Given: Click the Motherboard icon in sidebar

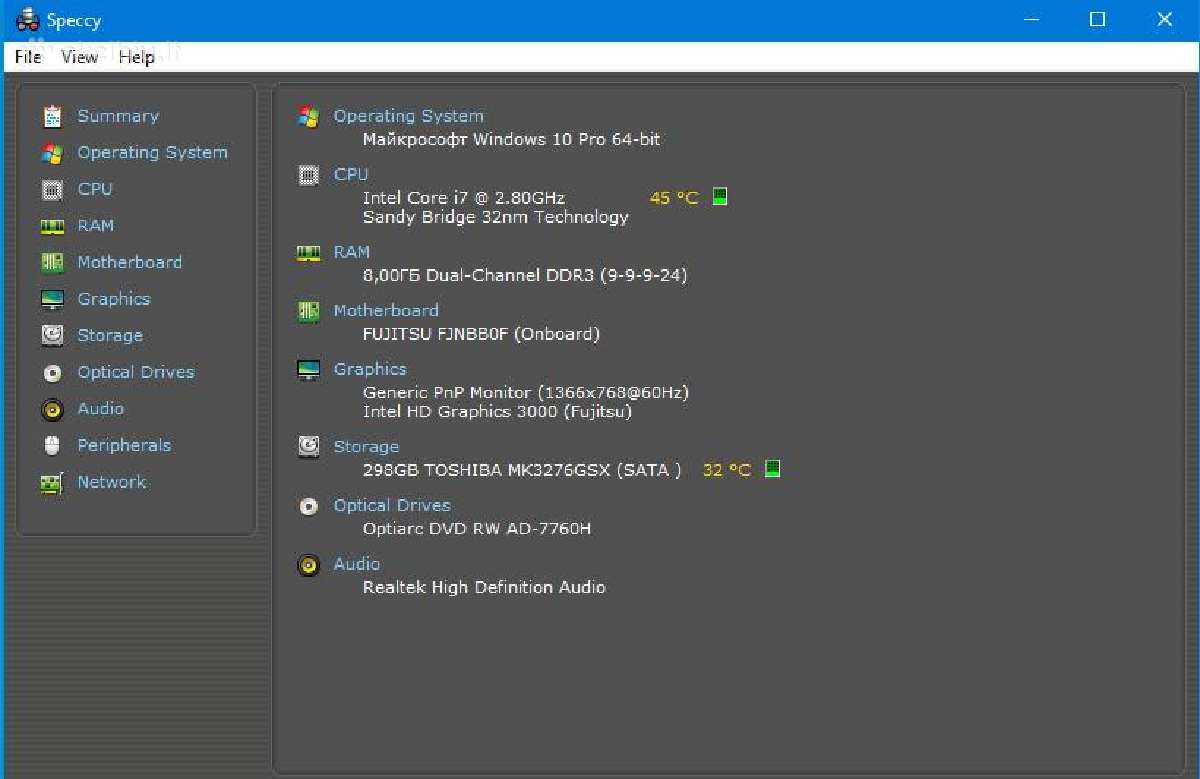Looking at the screenshot, I should (x=53, y=263).
